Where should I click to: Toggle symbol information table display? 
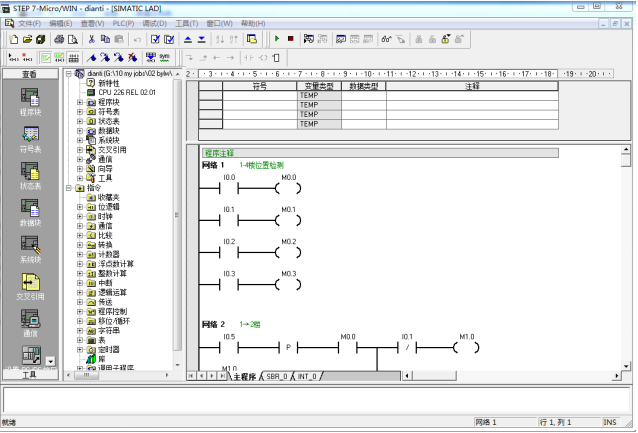(x=73, y=58)
